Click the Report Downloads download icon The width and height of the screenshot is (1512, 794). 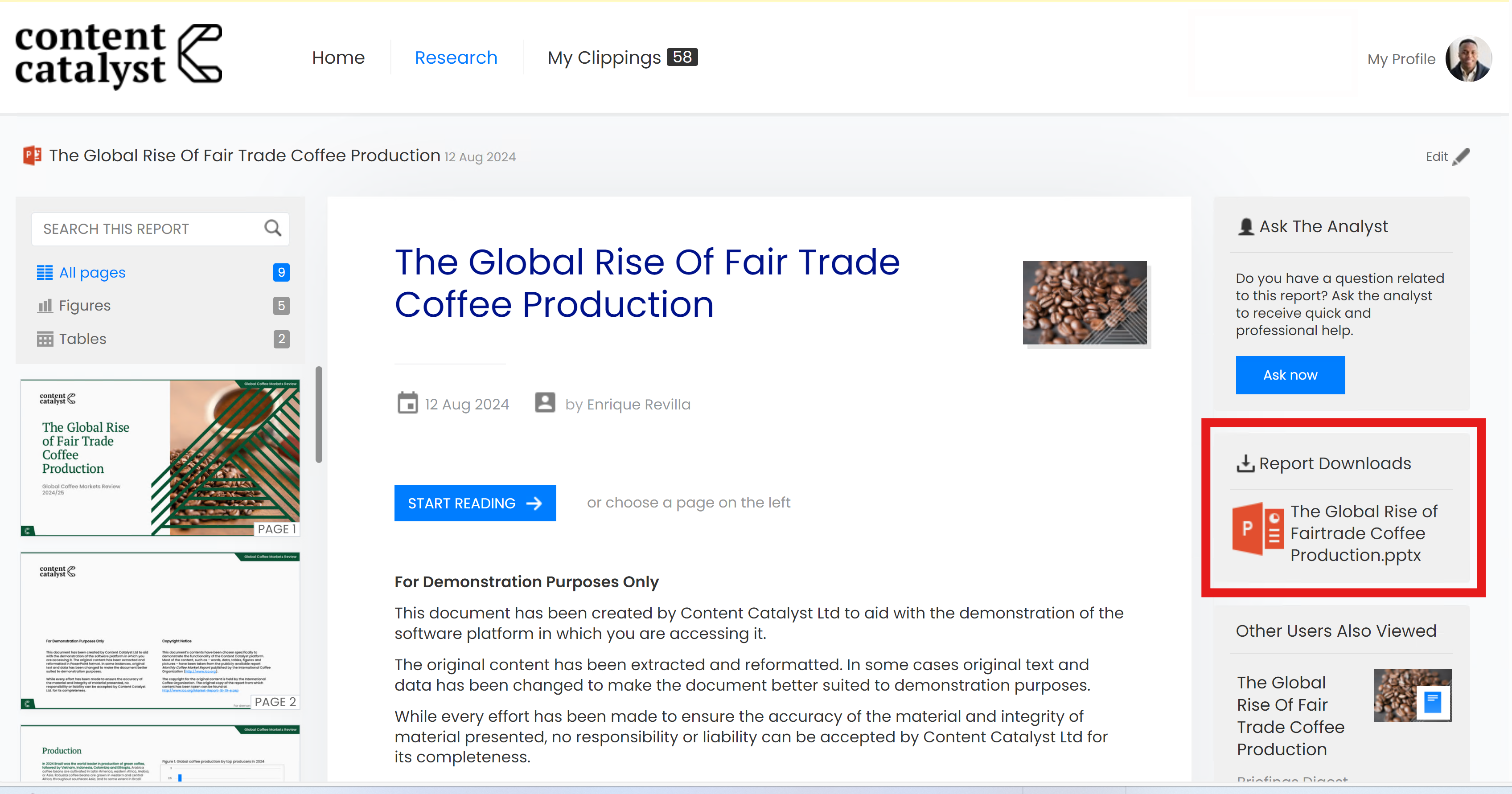[1245, 463]
